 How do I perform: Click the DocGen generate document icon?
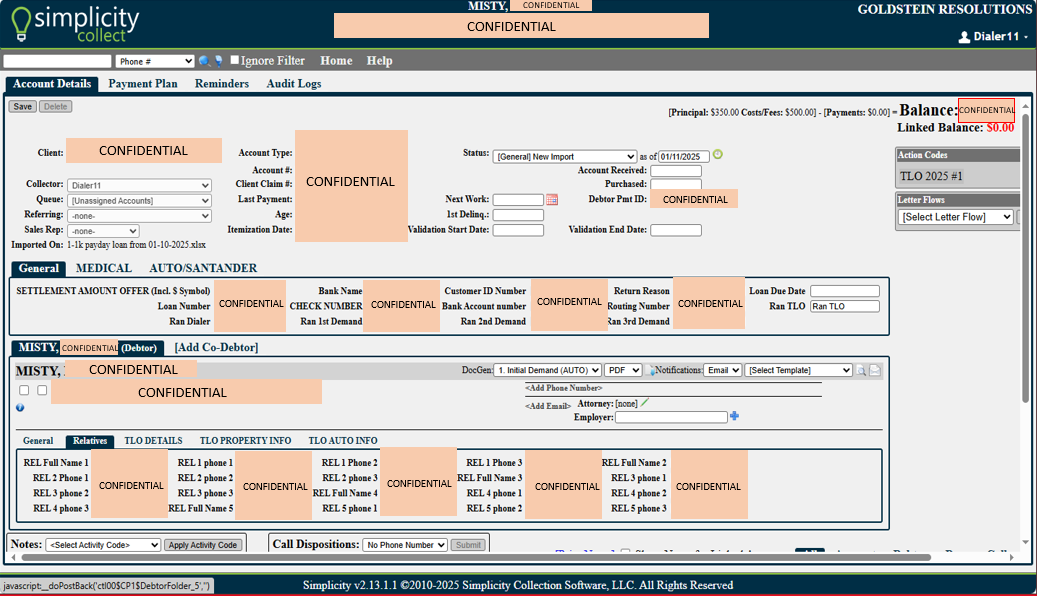[650, 370]
